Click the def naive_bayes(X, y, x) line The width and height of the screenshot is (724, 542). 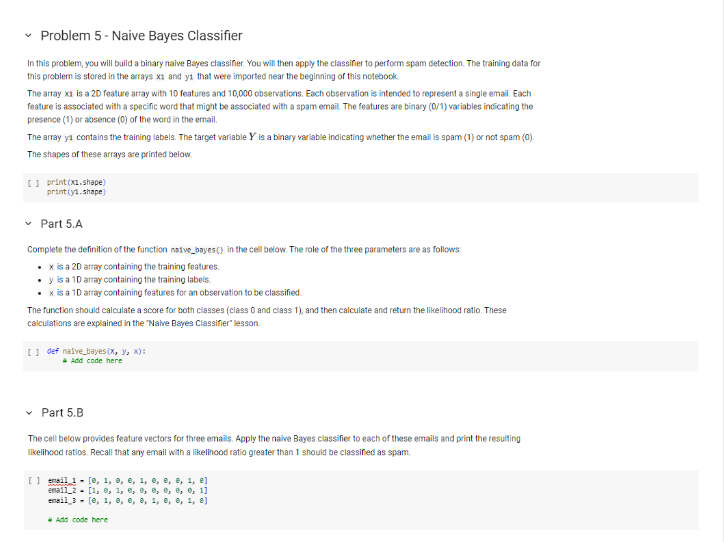[96, 351]
